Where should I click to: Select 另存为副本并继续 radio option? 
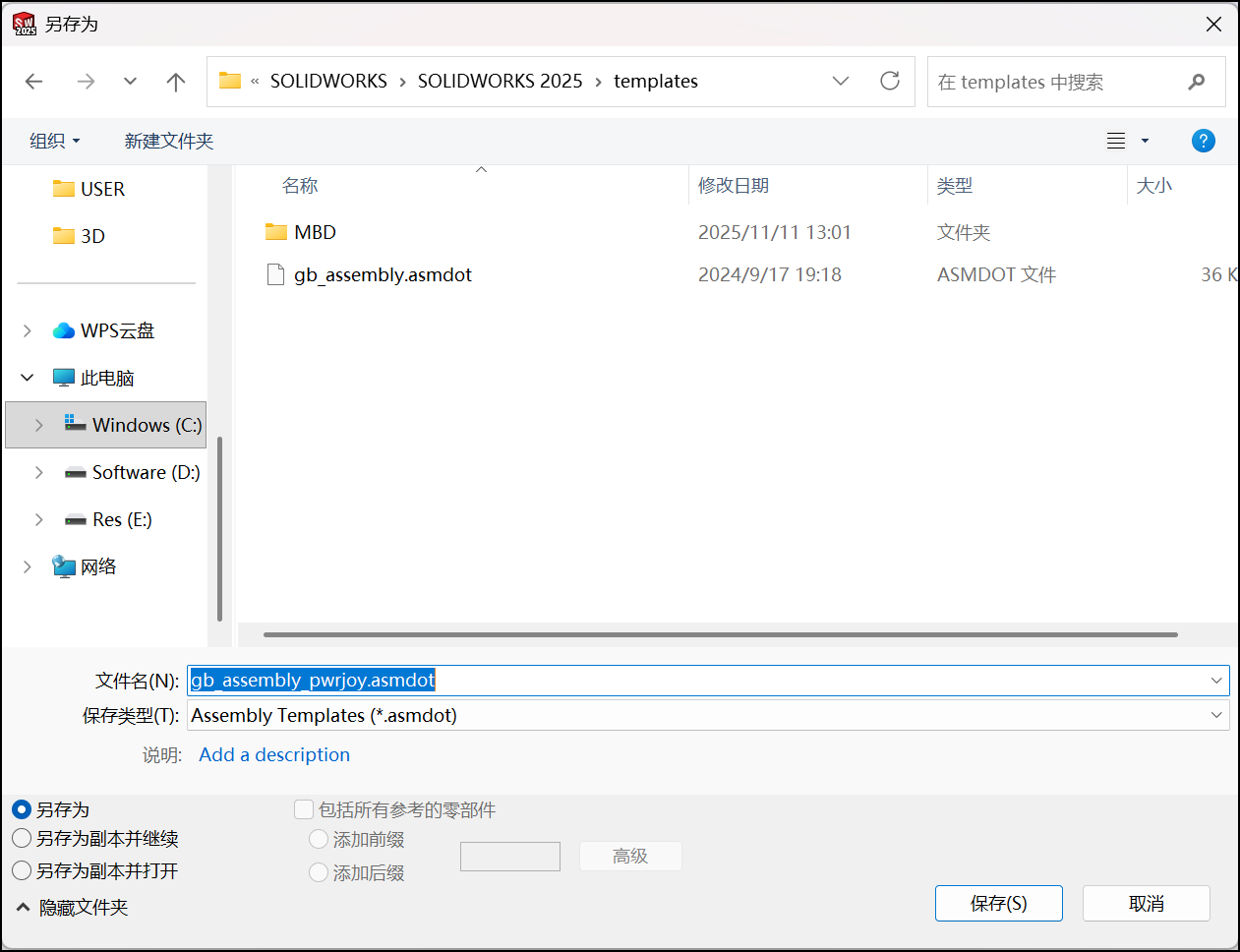click(22, 839)
